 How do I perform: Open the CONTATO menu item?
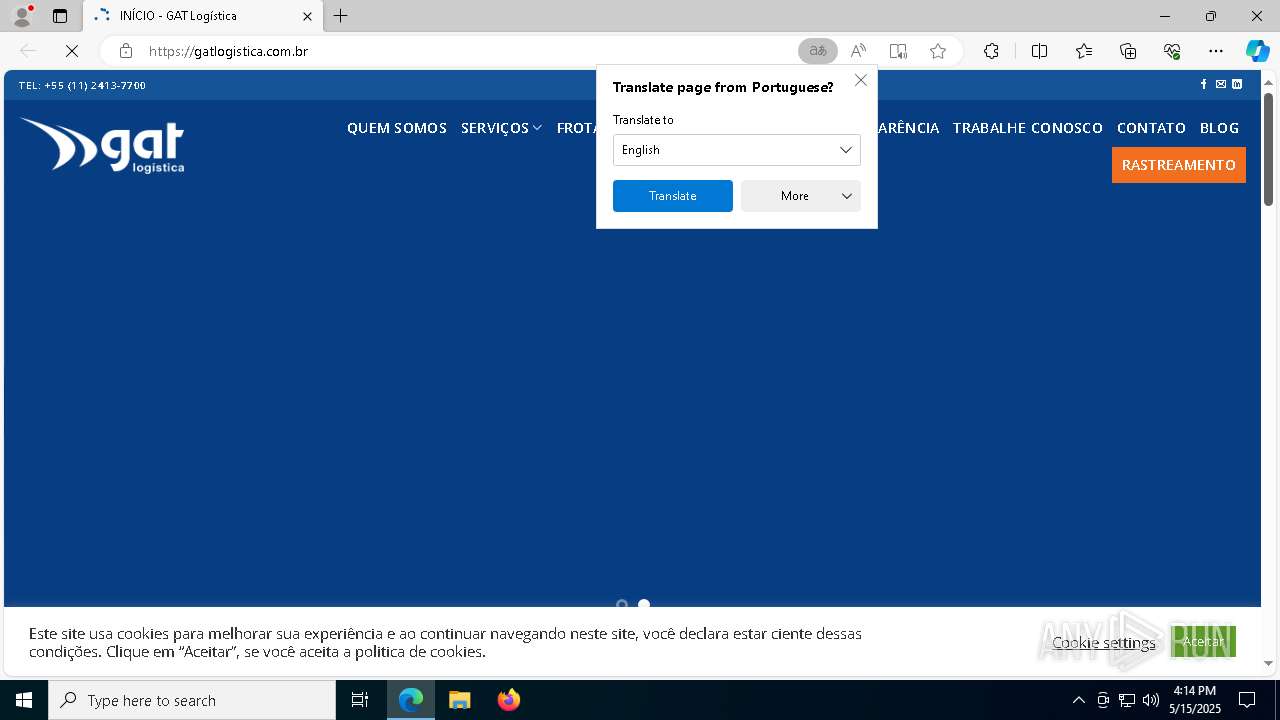pyautogui.click(x=1151, y=128)
